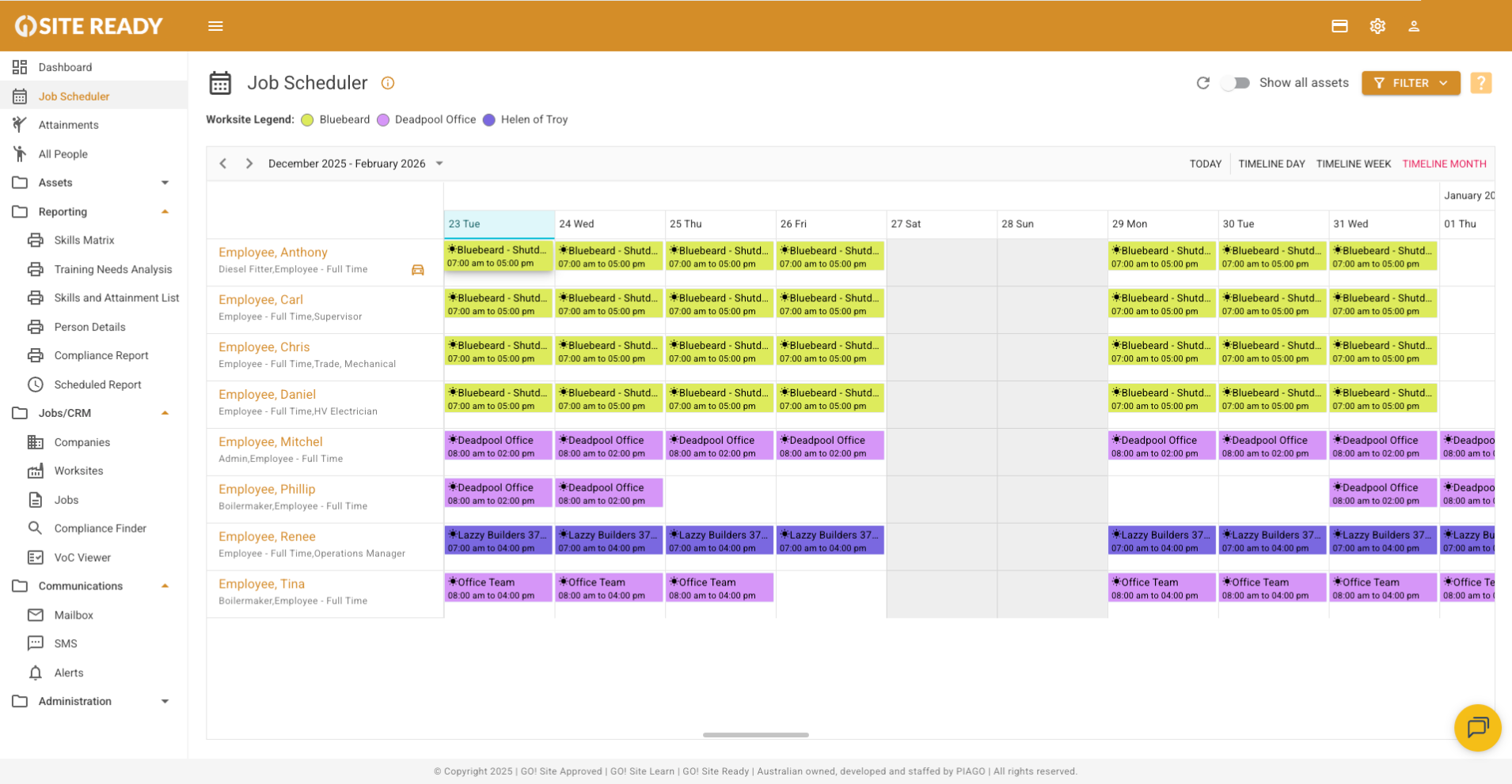1512x784 pixels.
Task: Click the Site Ready logo
Action: coord(89,26)
